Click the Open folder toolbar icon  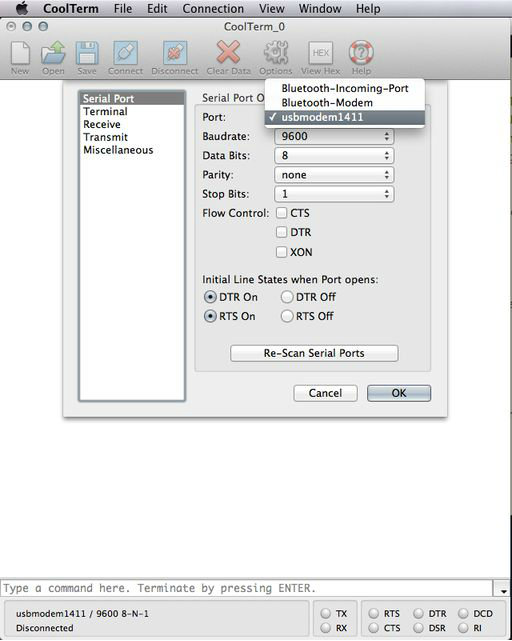53,53
